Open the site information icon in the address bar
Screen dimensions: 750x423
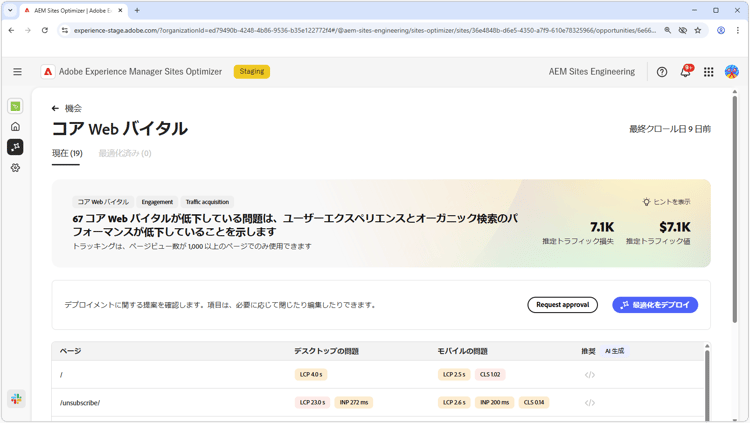point(65,31)
